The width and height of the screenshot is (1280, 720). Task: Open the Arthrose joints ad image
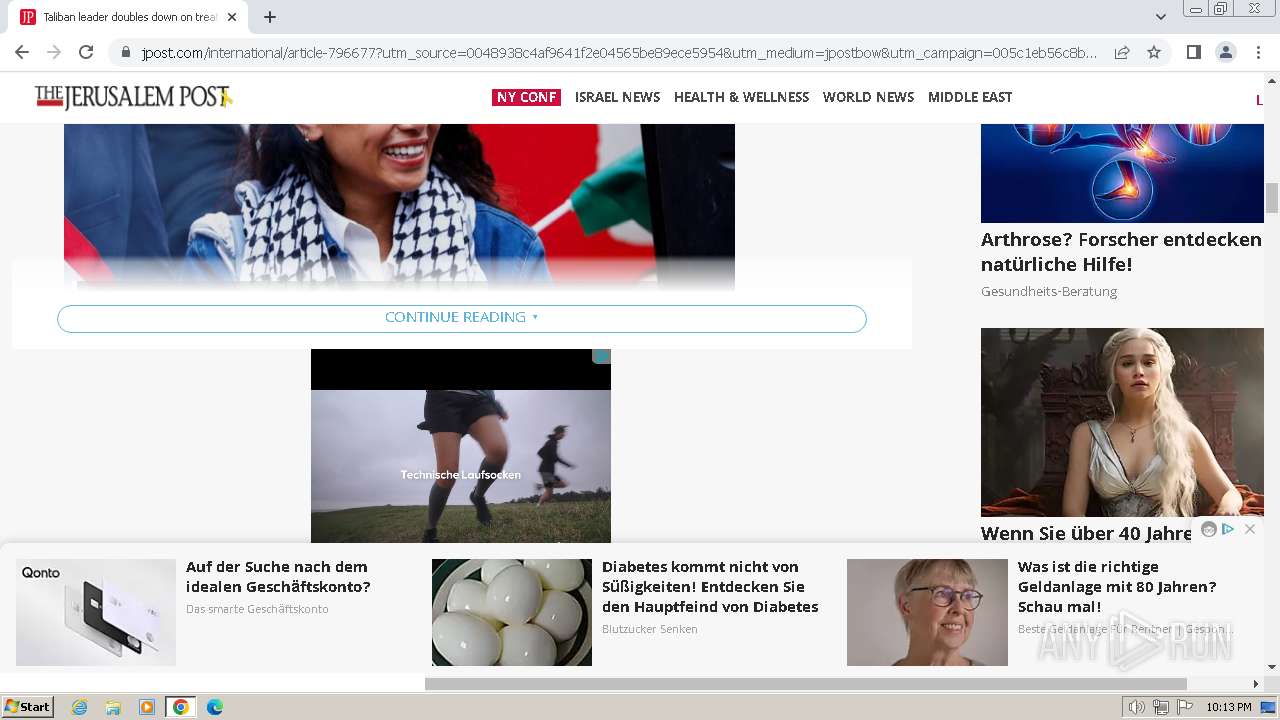[x=1122, y=172]
